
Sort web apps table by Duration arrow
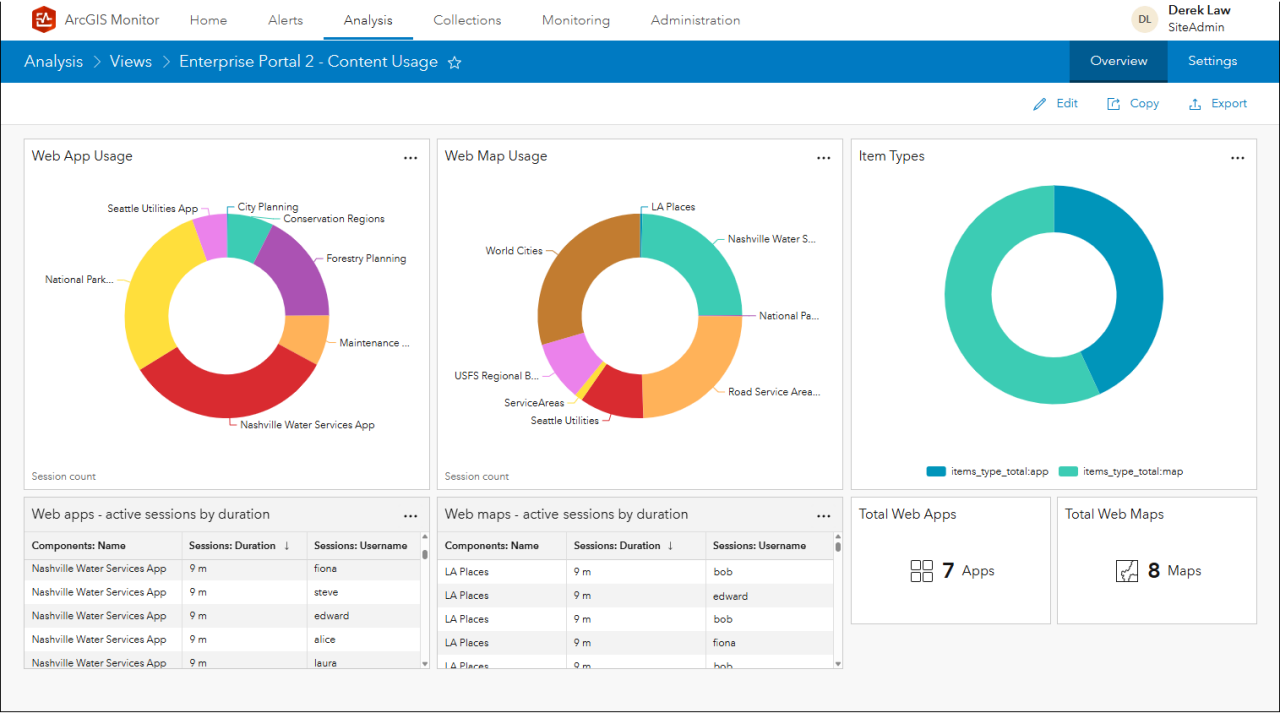pos(287,546)
